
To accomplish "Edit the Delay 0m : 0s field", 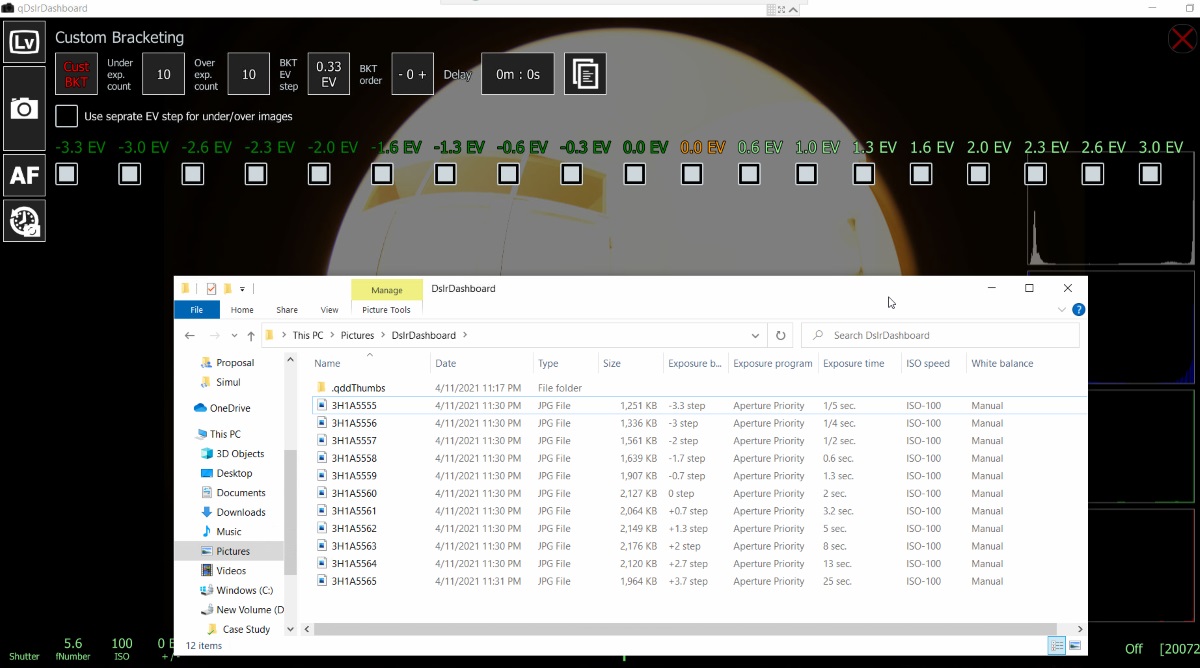I will (518, 74).
